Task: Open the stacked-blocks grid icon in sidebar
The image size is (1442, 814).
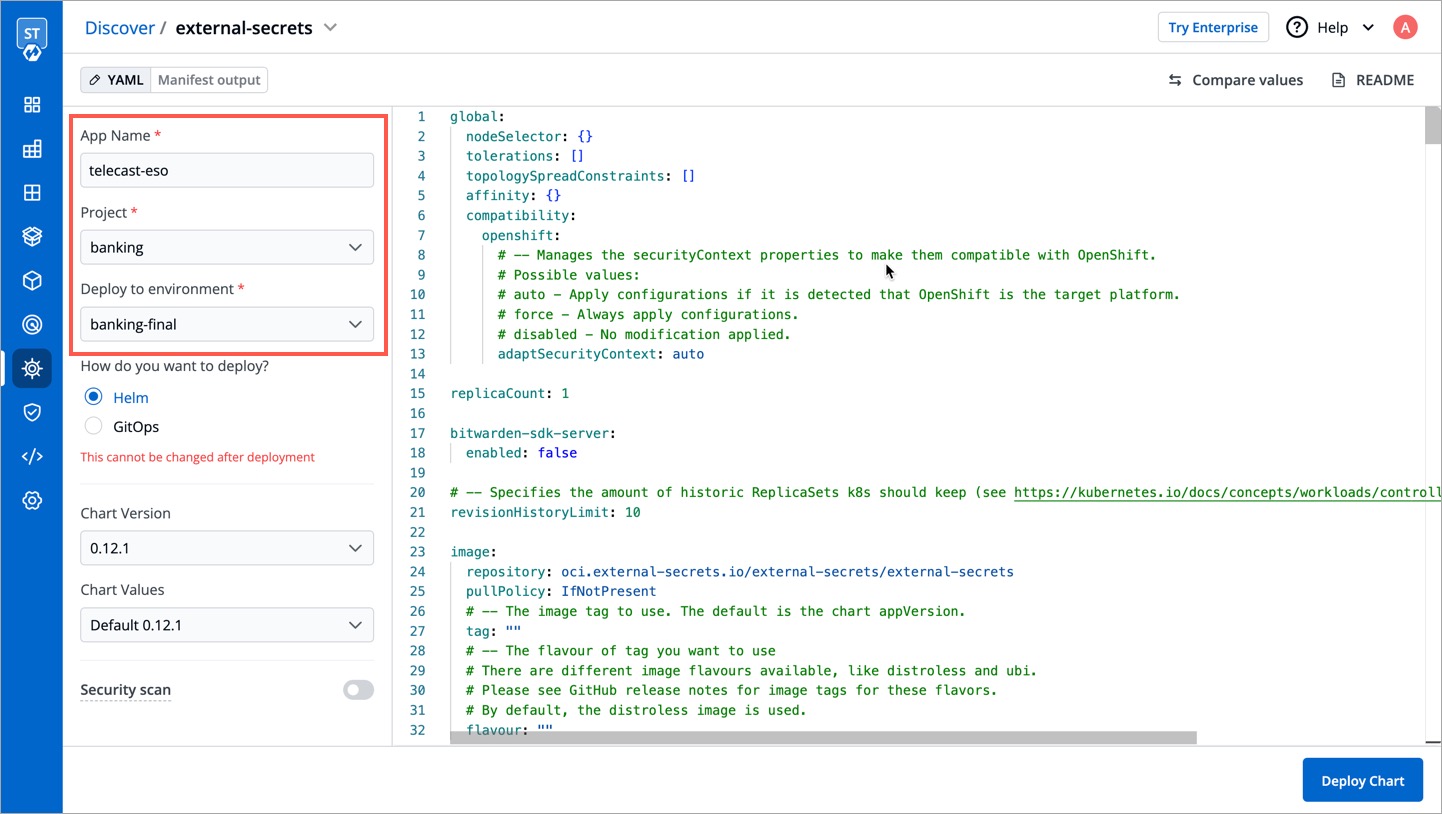Action: [32, 149]
